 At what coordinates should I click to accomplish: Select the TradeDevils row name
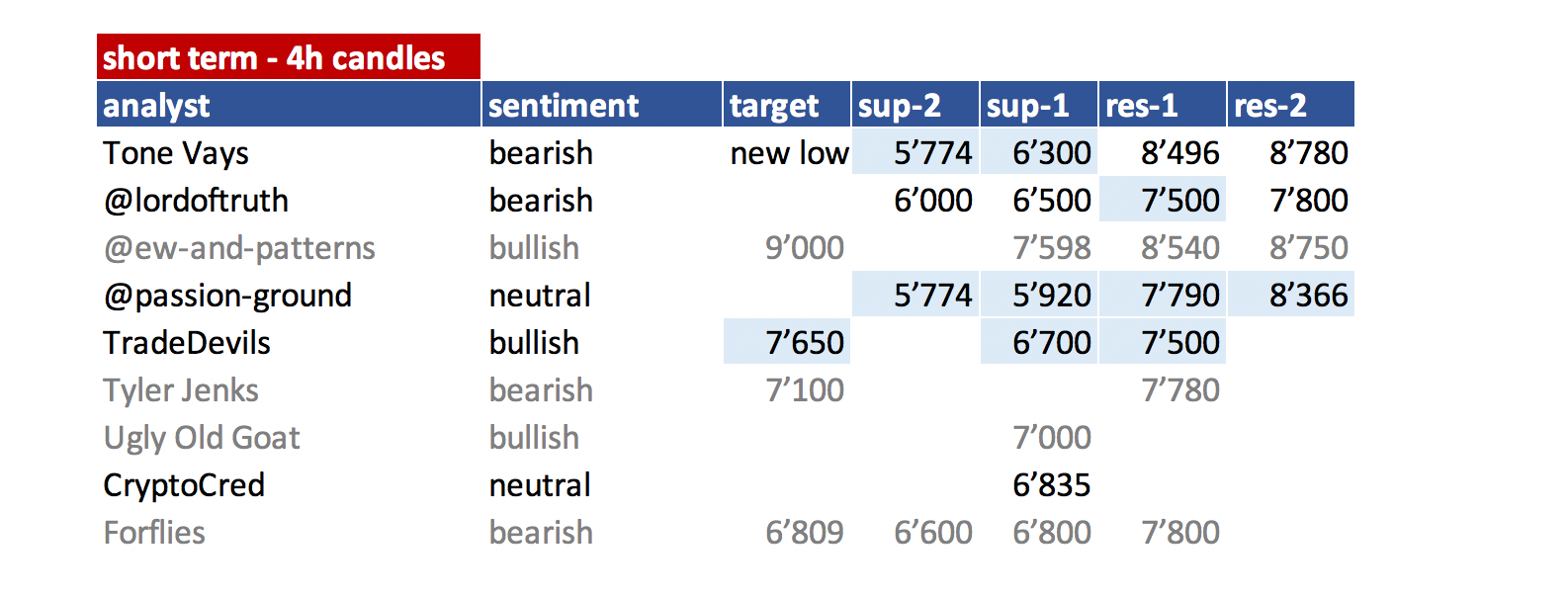[187, 343]
